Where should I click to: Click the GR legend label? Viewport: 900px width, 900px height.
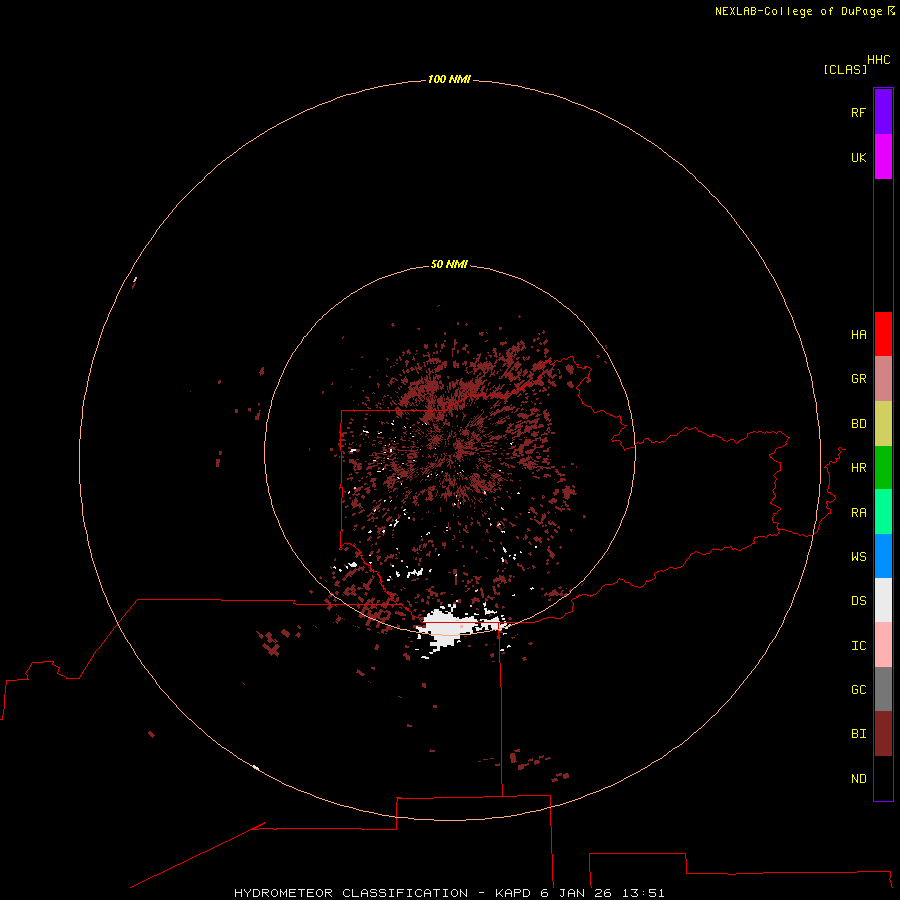point(859,379)
